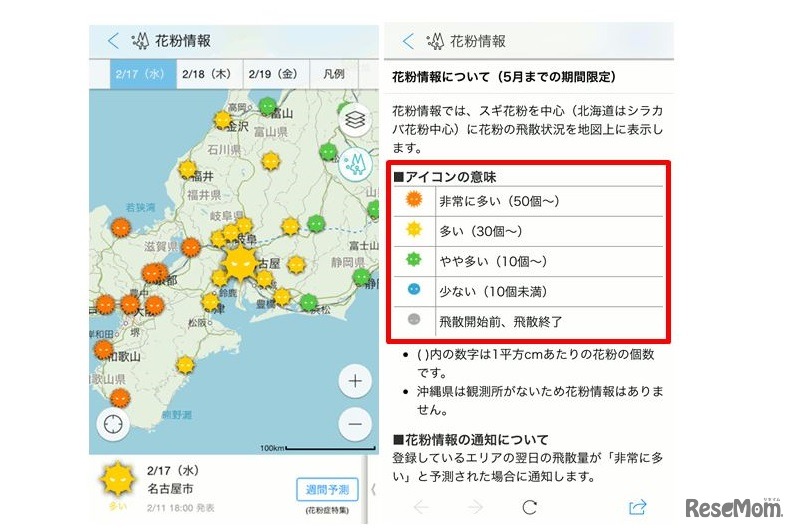Open the 週間予測 weekly forecast

pos(327,489)
